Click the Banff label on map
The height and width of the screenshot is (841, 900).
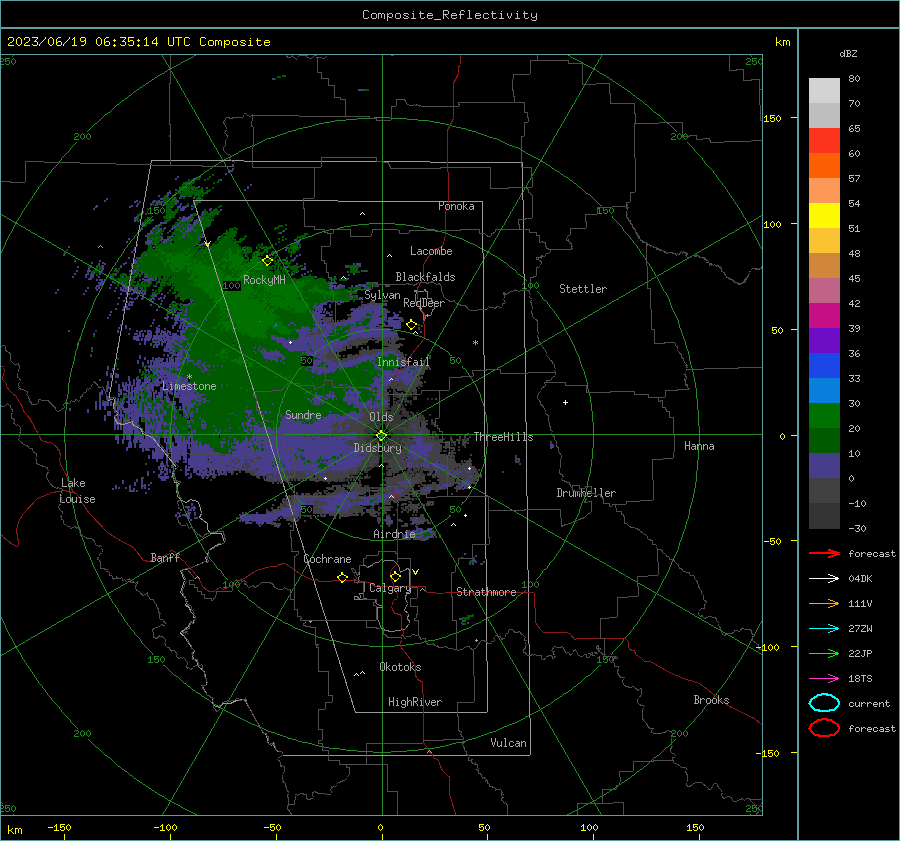pos(165,558)
